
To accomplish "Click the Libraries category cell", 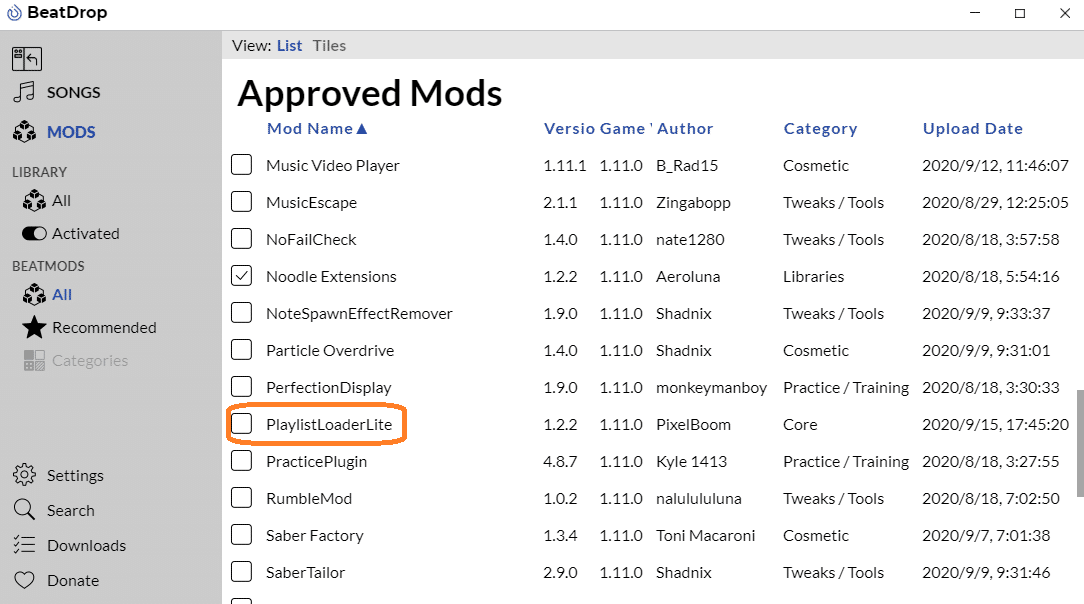I will point(813,276).
